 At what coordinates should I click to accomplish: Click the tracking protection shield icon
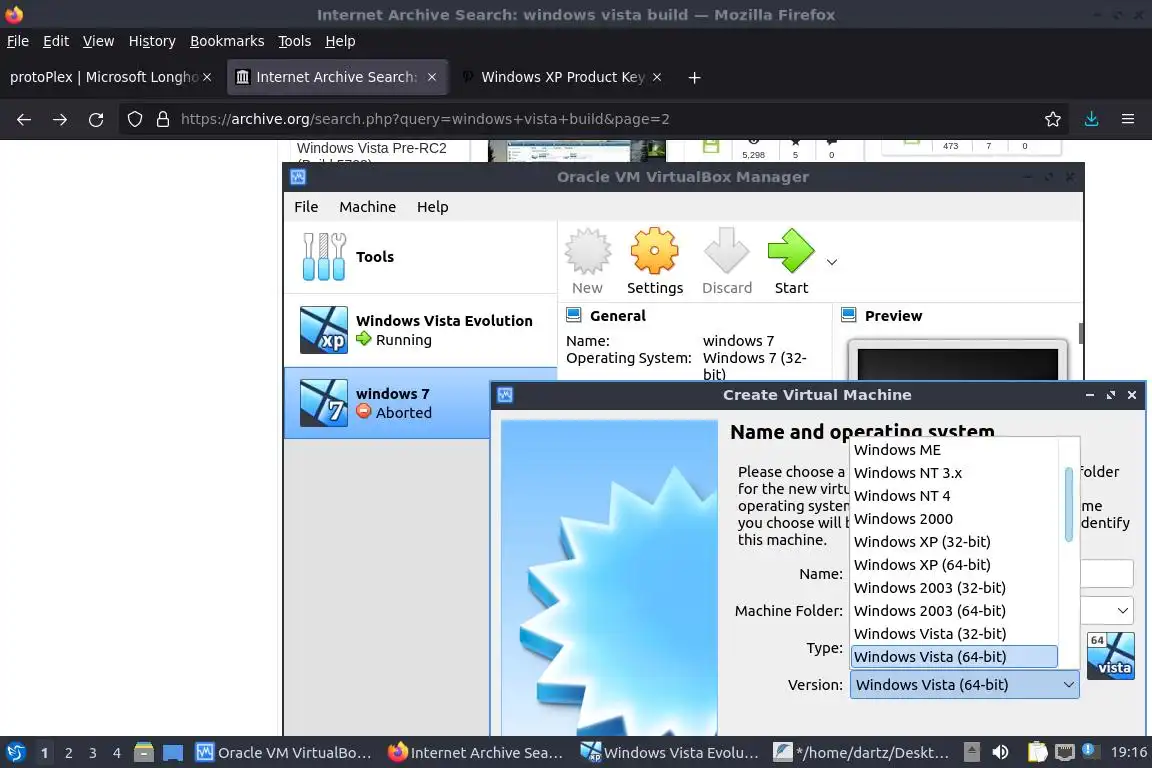(x=134, y=119)
